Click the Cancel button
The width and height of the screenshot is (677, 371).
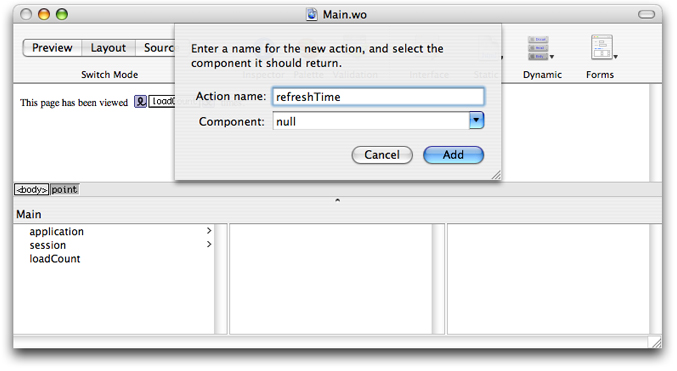[382, 155]
